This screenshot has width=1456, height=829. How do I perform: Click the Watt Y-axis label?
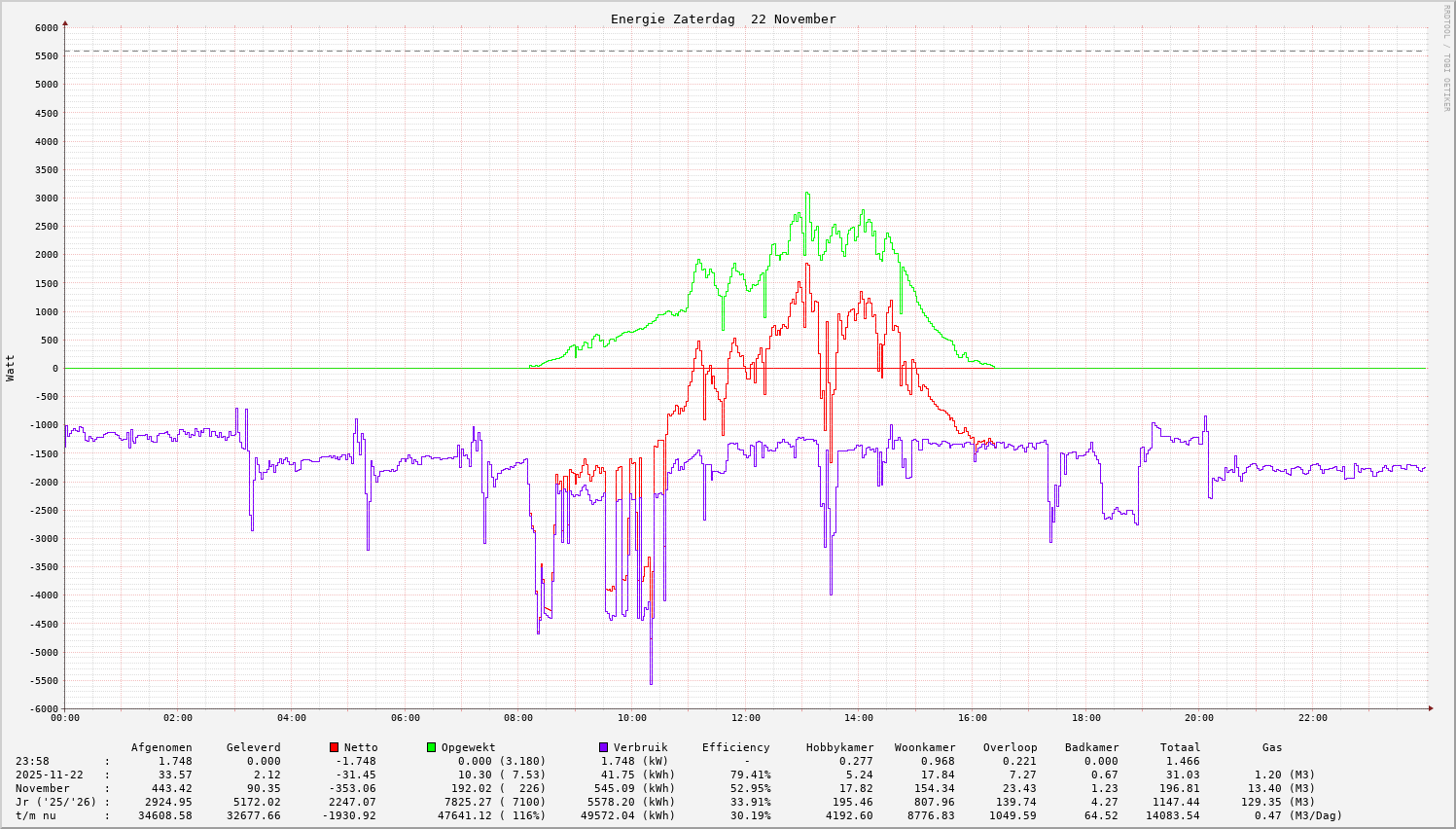tap(11, 368)
